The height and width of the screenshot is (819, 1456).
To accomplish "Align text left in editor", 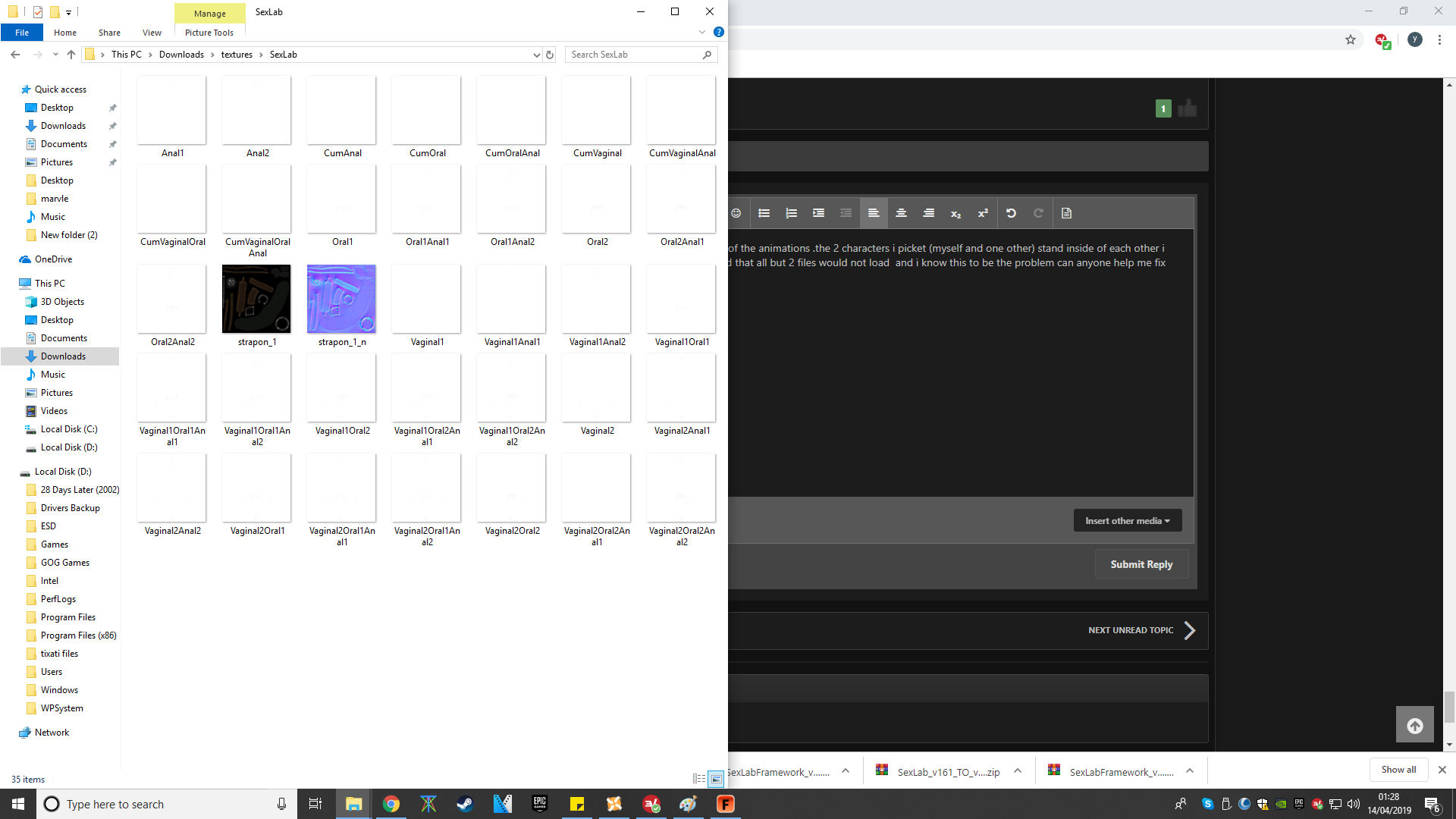I will coord(874,213).
